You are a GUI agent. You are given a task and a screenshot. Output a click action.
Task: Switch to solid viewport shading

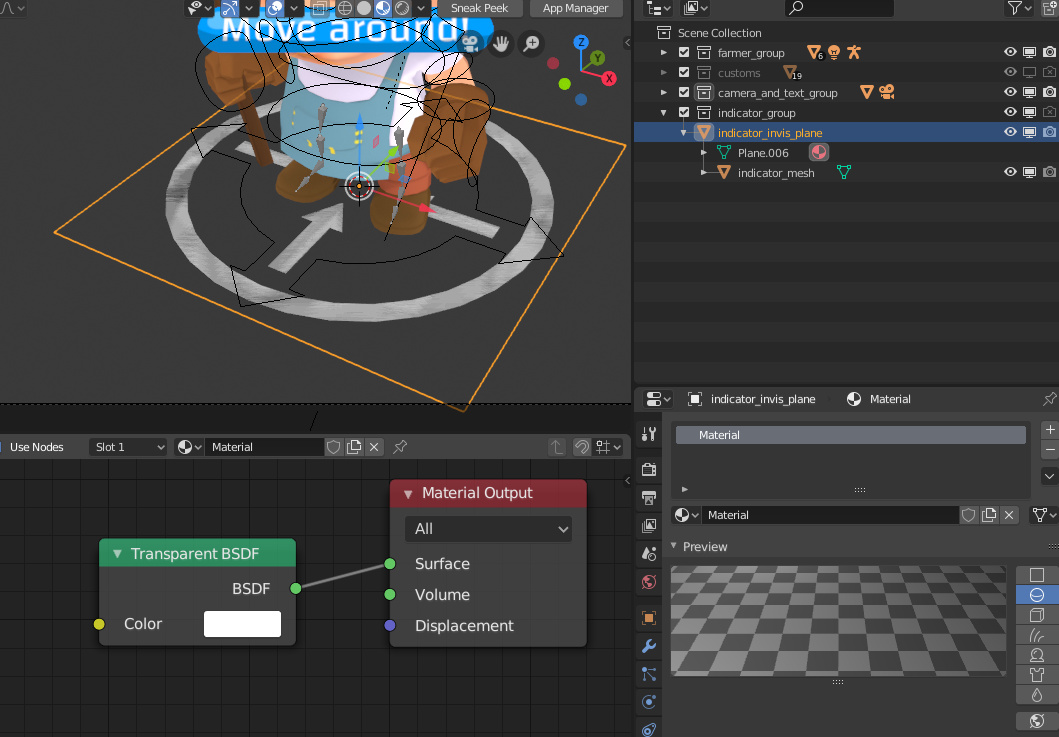point(363,8)
